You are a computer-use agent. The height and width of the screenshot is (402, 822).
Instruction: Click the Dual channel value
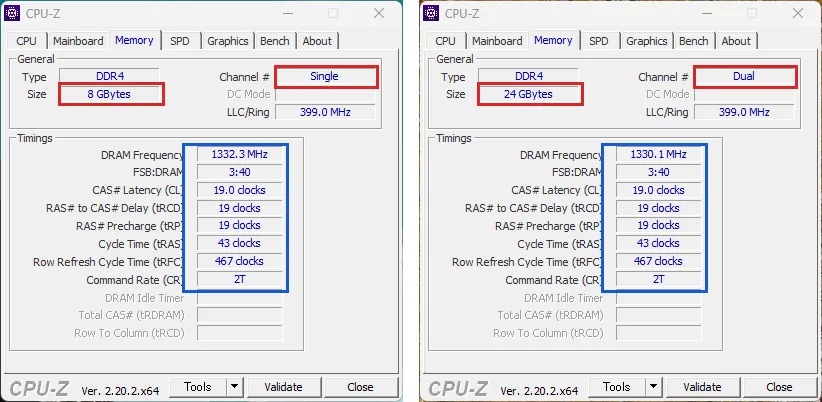tap(744, 77)
